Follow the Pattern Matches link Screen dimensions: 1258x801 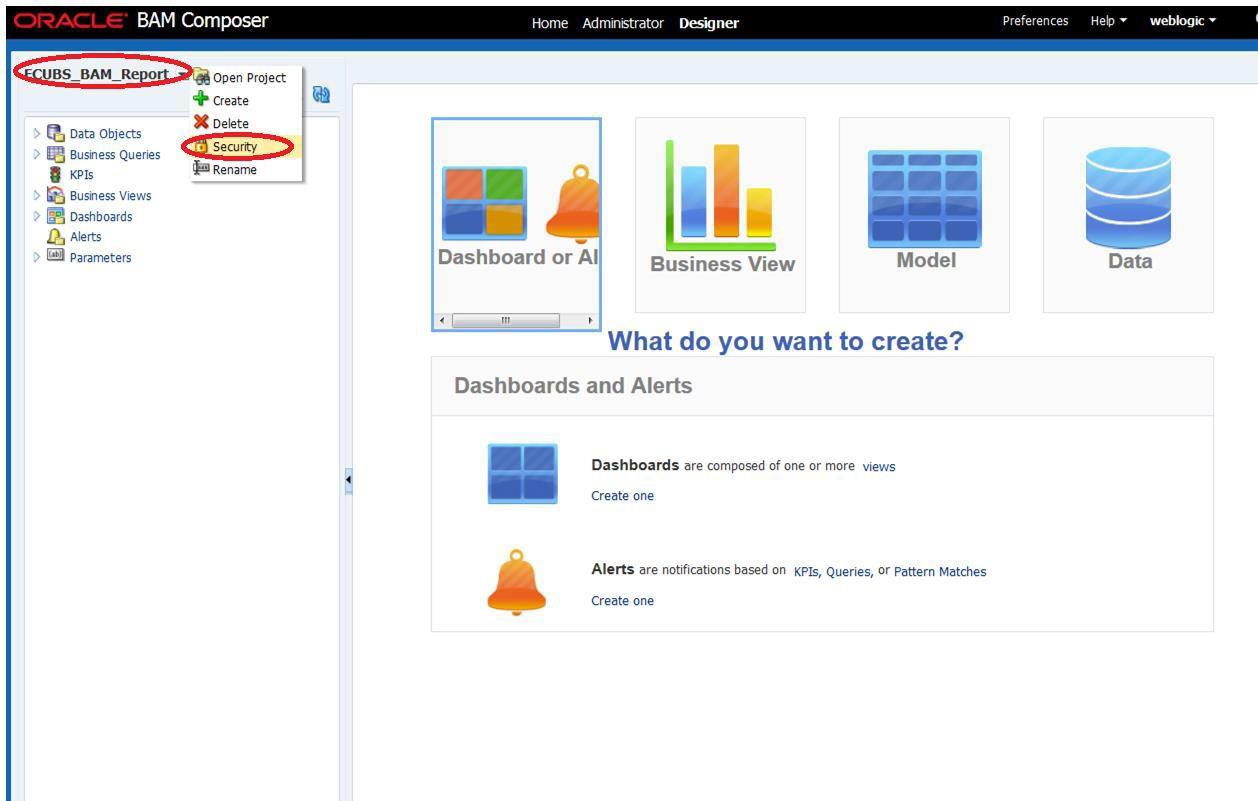pos(940,572)
